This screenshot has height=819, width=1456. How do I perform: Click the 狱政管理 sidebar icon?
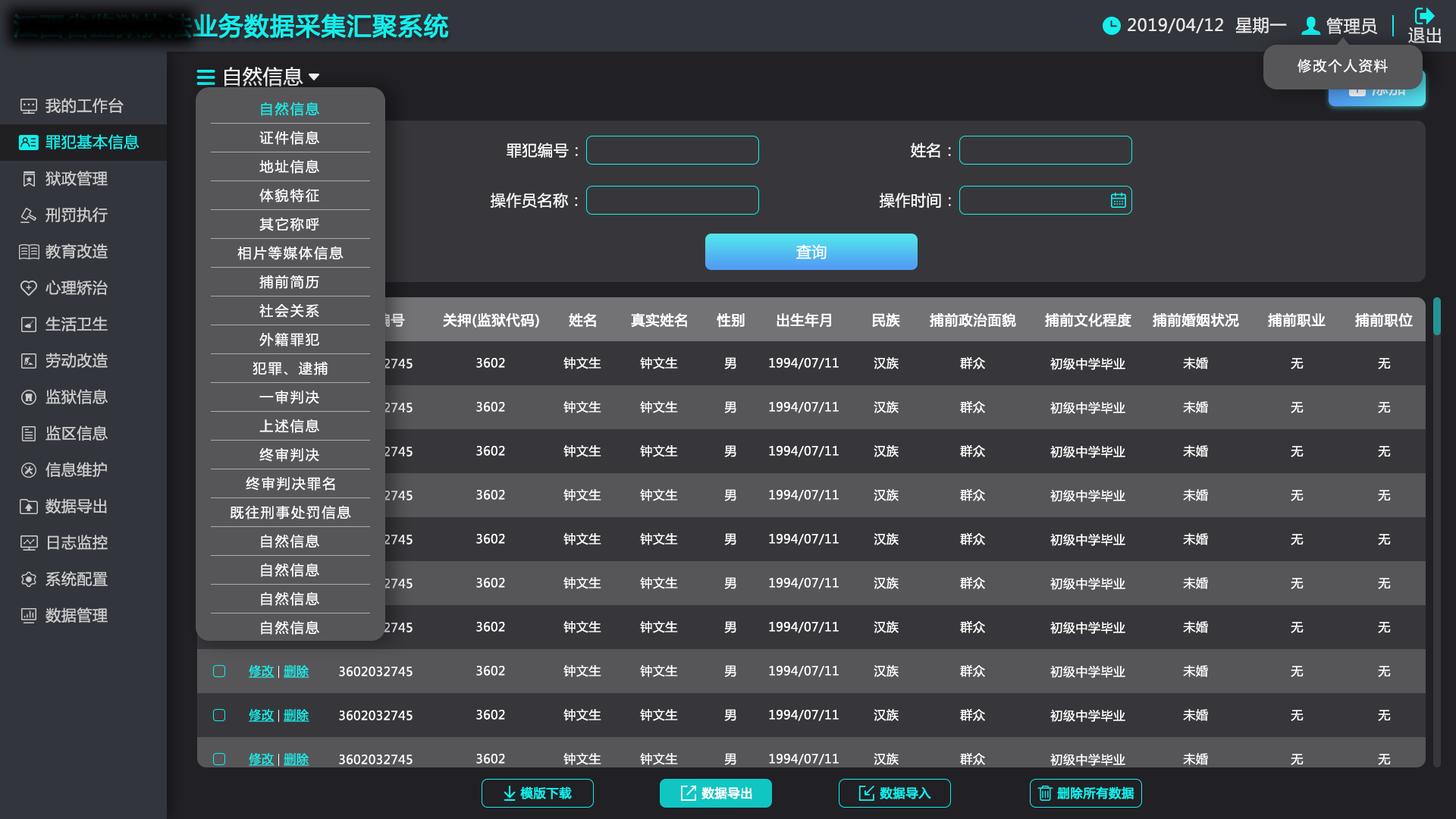pyautogui.click(x=29, y=179)
